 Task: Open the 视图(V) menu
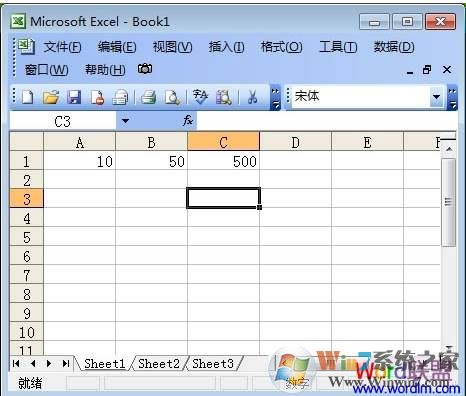point(172,47)
